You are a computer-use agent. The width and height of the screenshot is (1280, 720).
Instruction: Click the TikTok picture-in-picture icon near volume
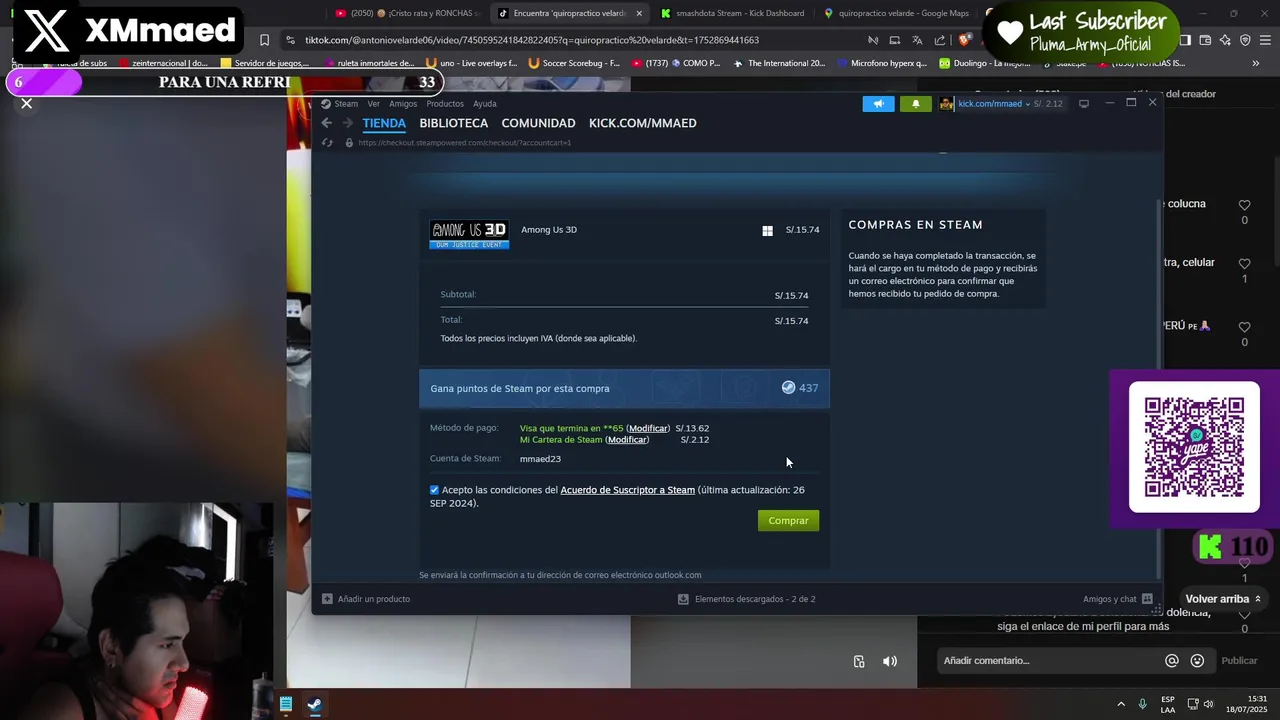(859, 661)
